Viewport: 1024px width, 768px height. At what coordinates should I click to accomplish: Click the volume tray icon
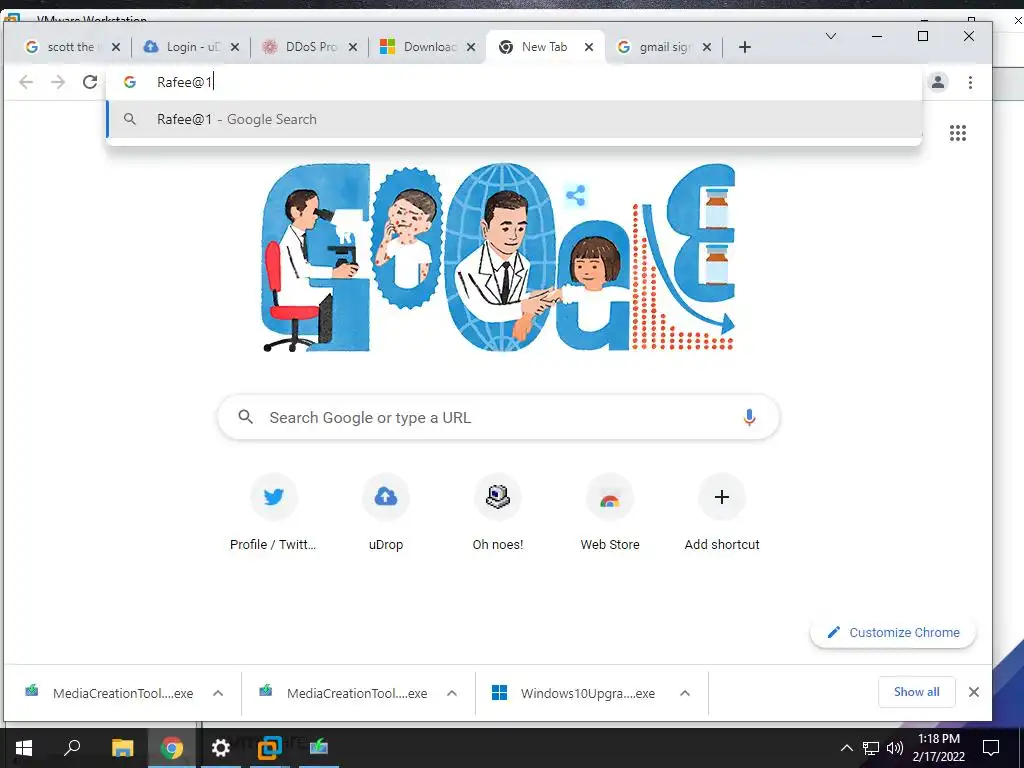(895, 748)
